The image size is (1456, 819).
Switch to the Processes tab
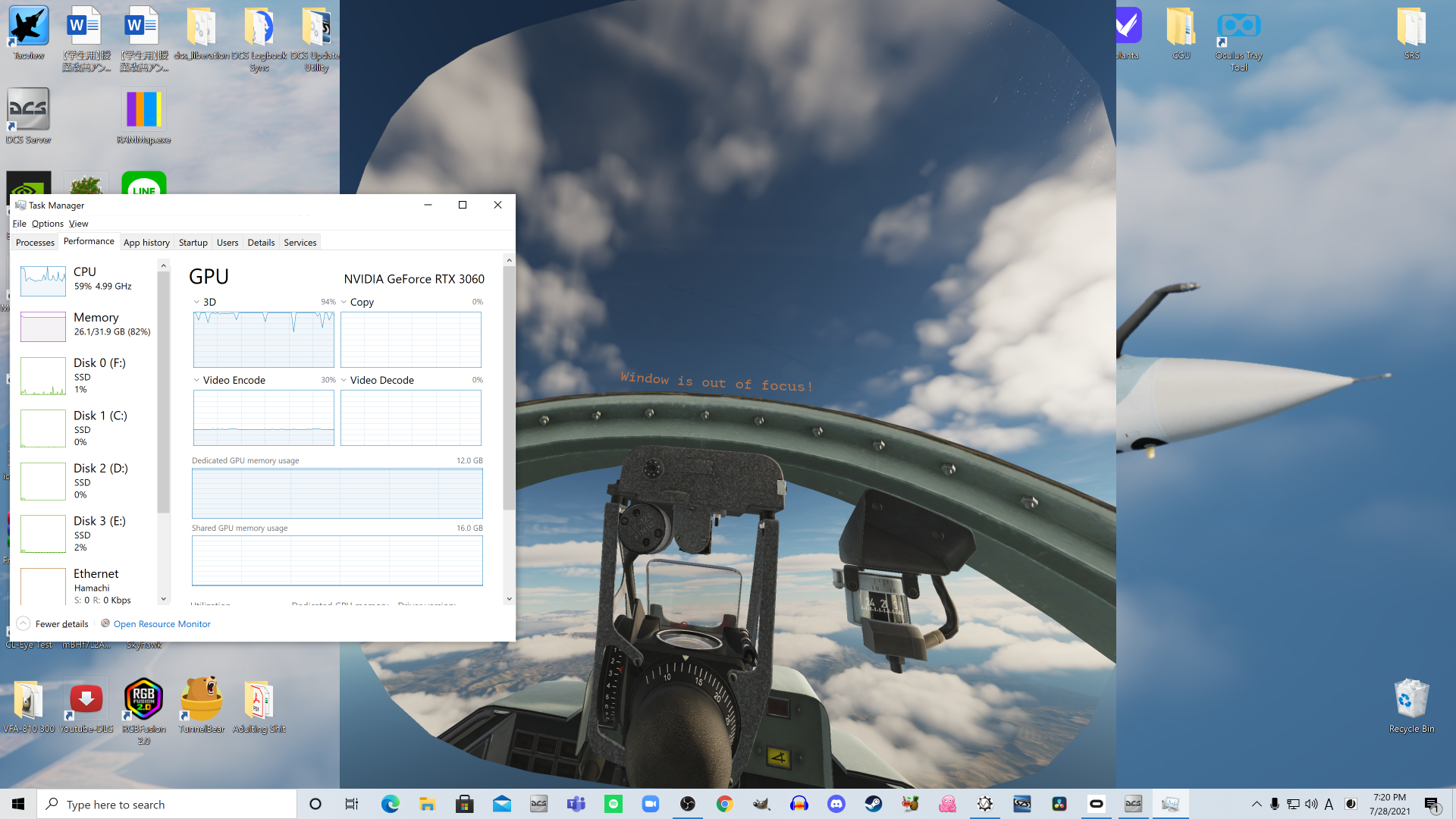point(35,243)
